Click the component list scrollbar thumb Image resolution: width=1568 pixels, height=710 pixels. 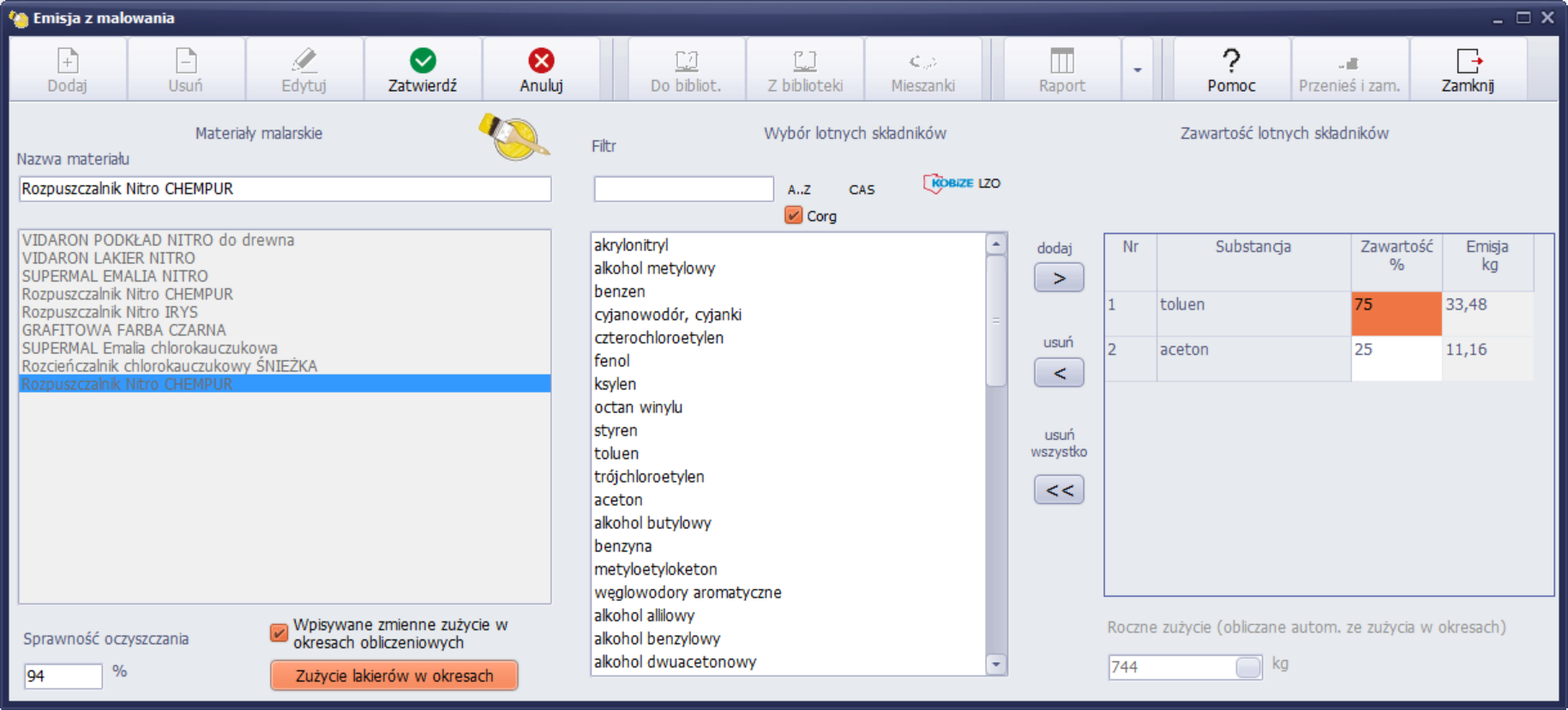tap(995, 321)
